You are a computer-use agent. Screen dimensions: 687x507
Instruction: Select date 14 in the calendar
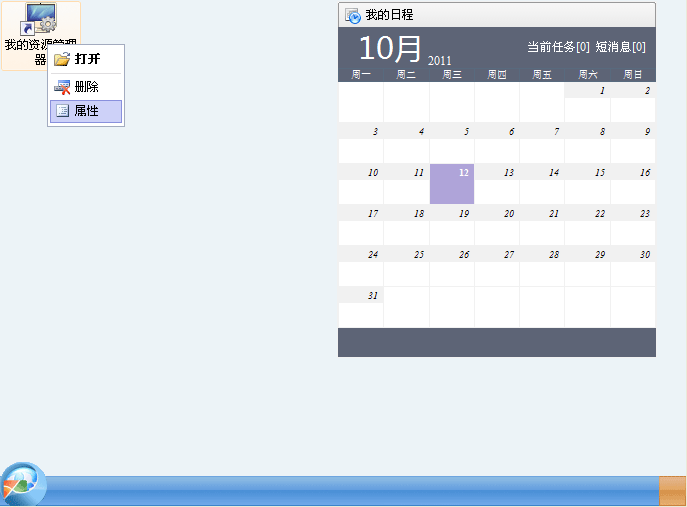click(x=542, y=184)
